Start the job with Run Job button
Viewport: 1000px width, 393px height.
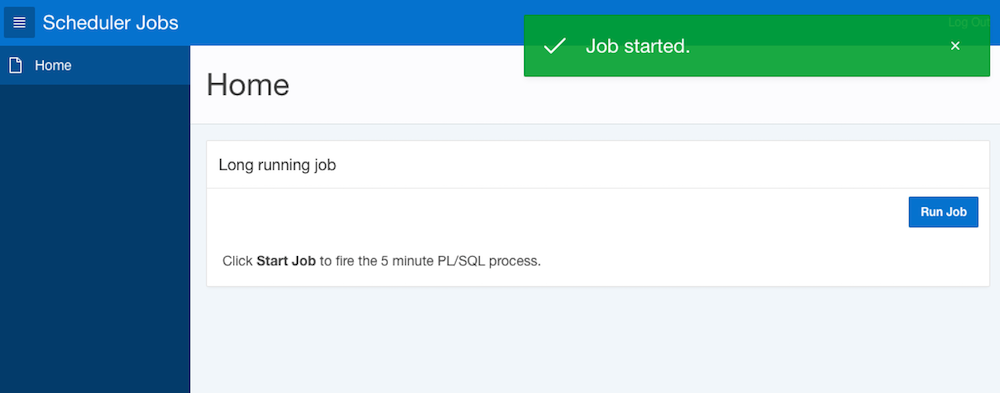tap(943, 212)
